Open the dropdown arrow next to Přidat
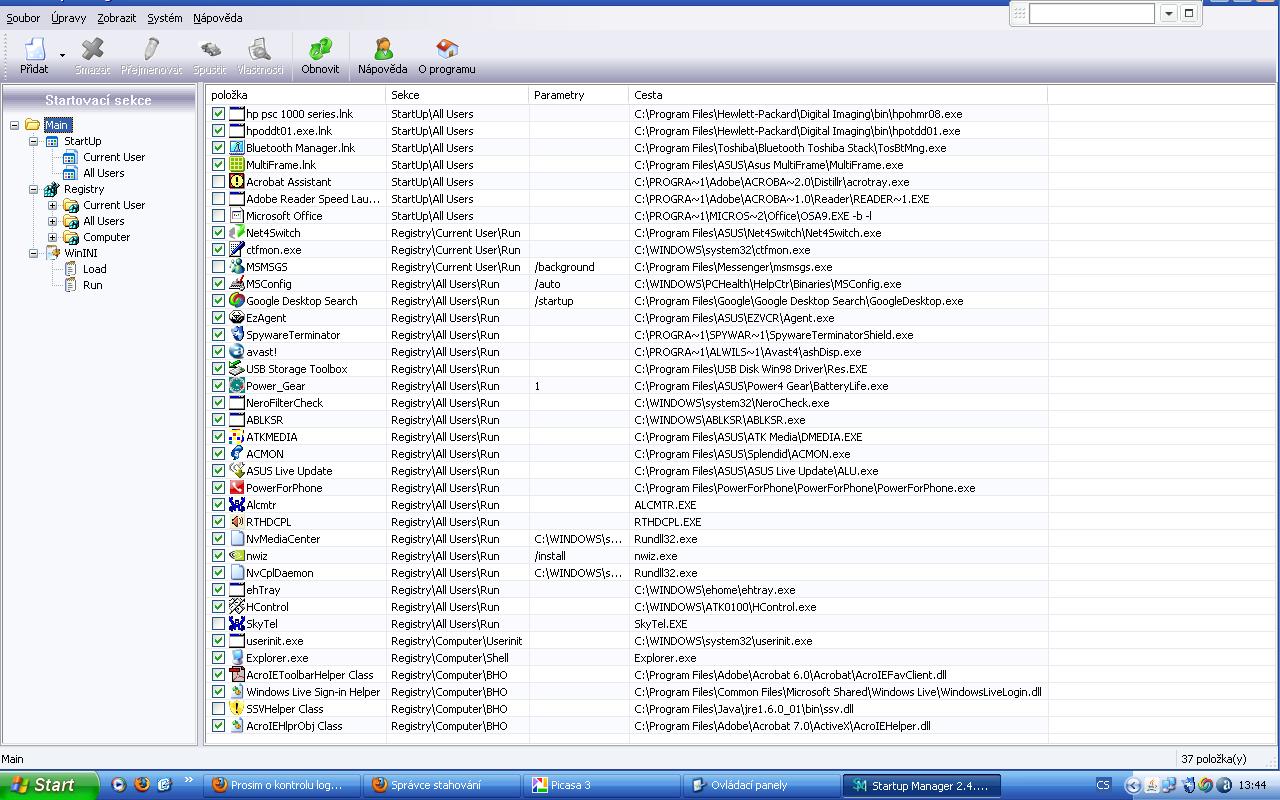The image size is (1280, 800). tap(62, 56)
